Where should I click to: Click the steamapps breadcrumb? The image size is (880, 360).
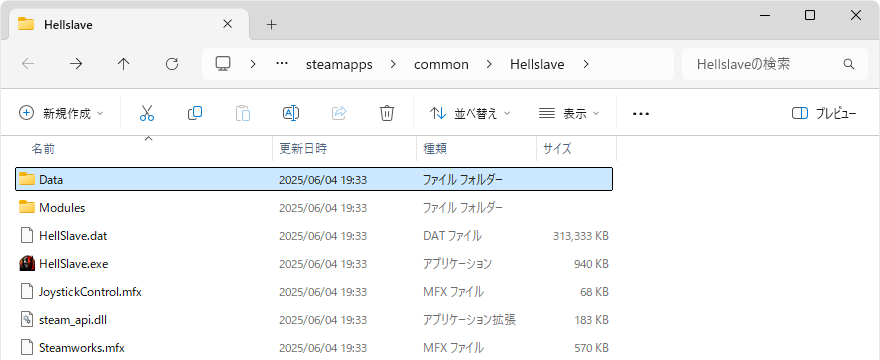point(339,65)
